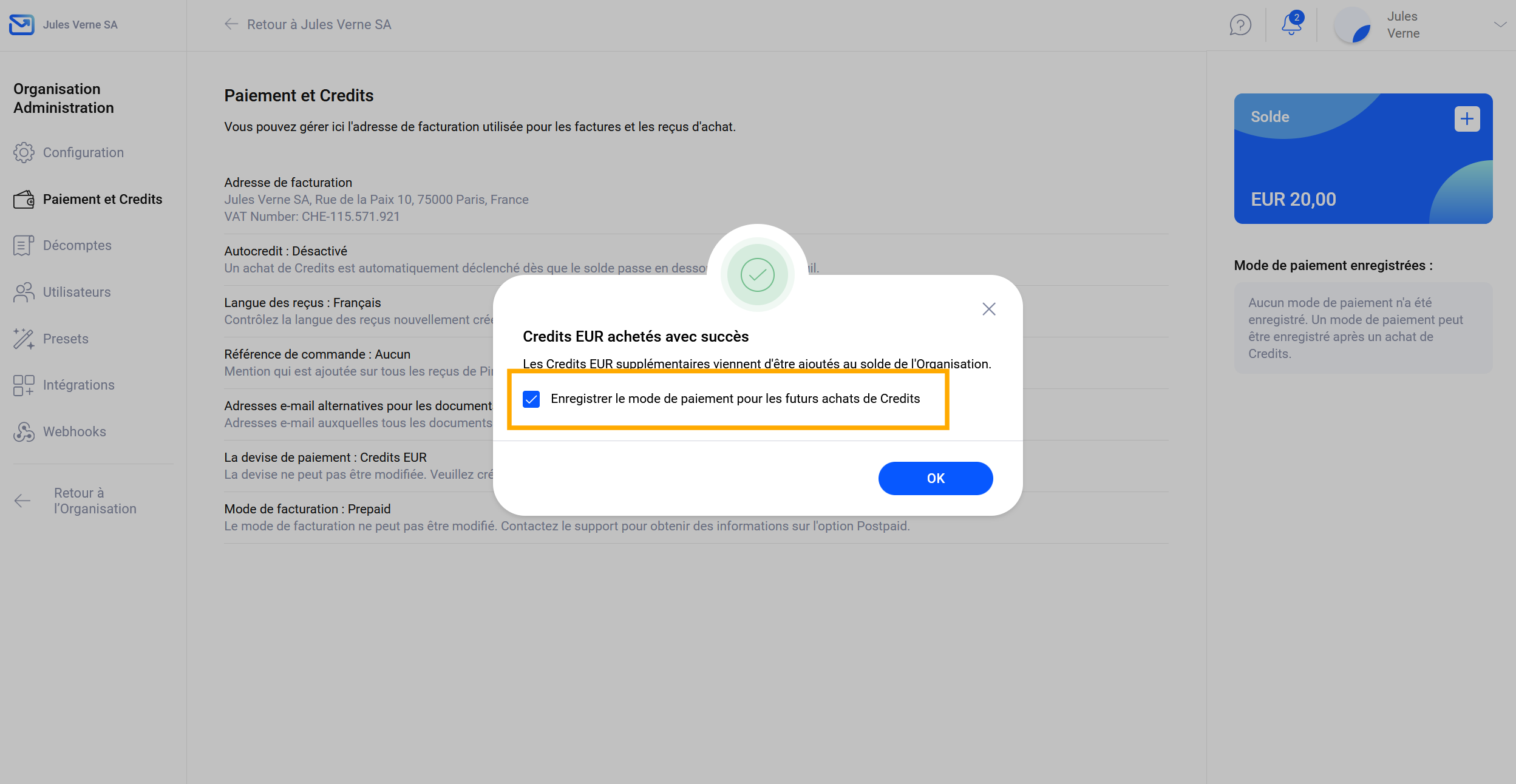This screenshot has width=1516, height=784.
Task: Expand the Jules Verne user menu chevron
Action: click(x=1500, y=25)
